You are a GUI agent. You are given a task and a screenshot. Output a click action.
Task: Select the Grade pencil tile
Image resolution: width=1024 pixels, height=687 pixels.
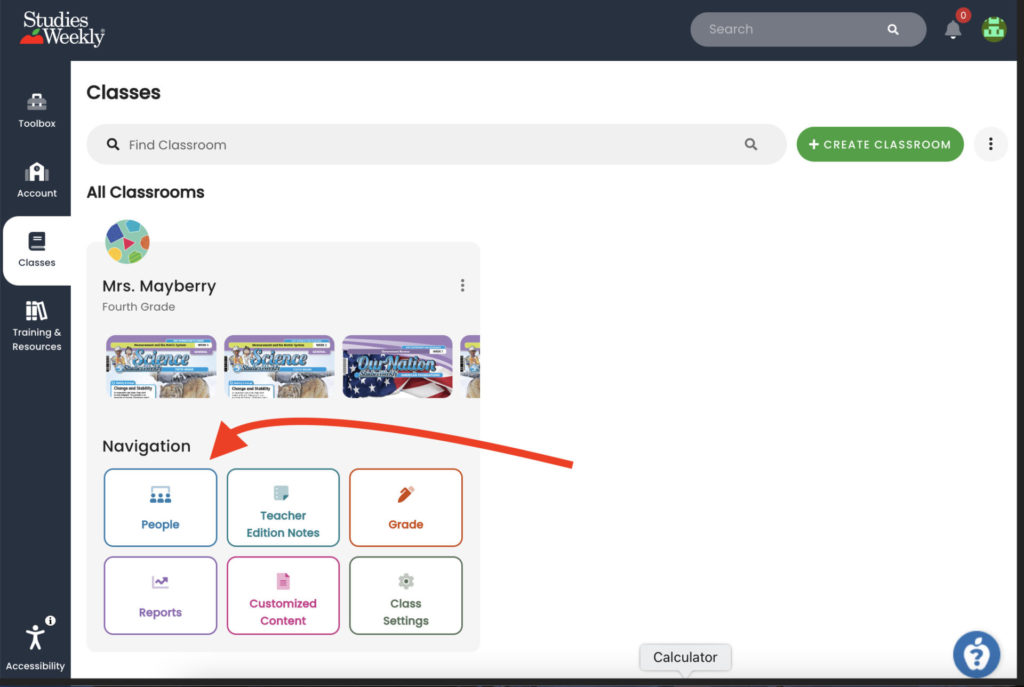pos(405,508)
